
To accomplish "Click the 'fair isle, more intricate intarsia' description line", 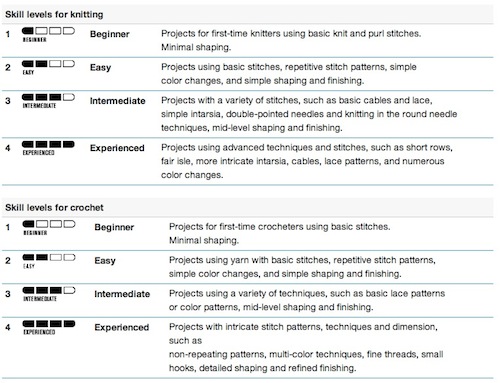I will click(303, 161).
